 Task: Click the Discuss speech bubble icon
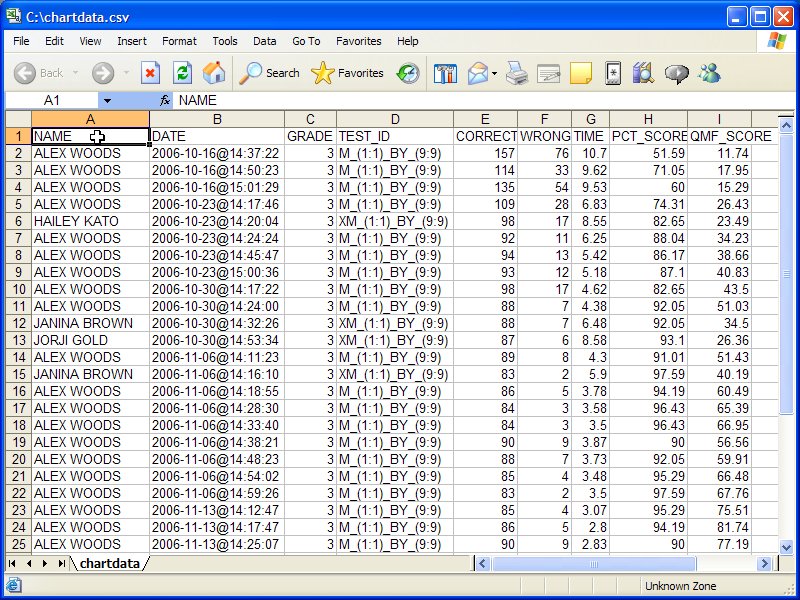pos(677,73)
